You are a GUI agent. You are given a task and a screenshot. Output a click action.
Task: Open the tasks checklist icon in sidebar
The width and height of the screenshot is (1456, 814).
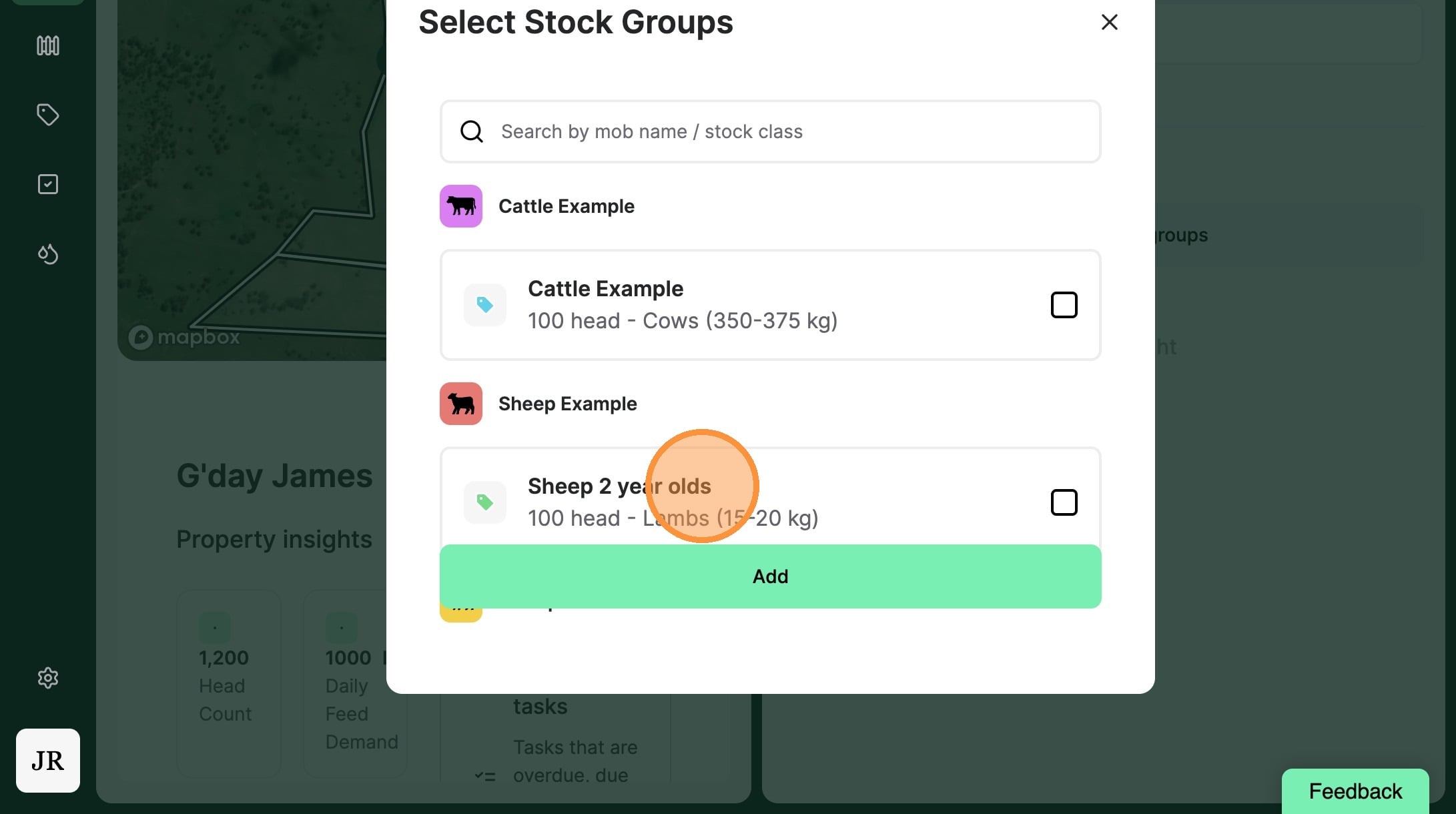point(47,184)
